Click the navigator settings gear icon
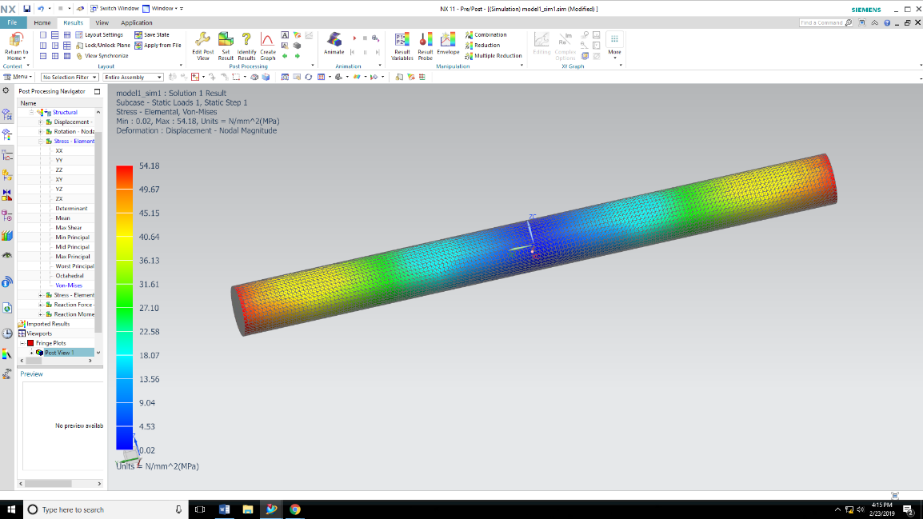Viewport: 923px width, 519px height. click(x=6, y=91)
